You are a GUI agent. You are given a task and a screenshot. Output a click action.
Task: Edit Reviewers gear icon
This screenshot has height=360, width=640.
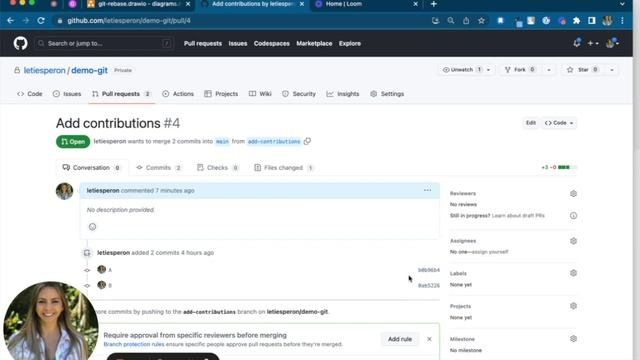click(x=573, y=193)
